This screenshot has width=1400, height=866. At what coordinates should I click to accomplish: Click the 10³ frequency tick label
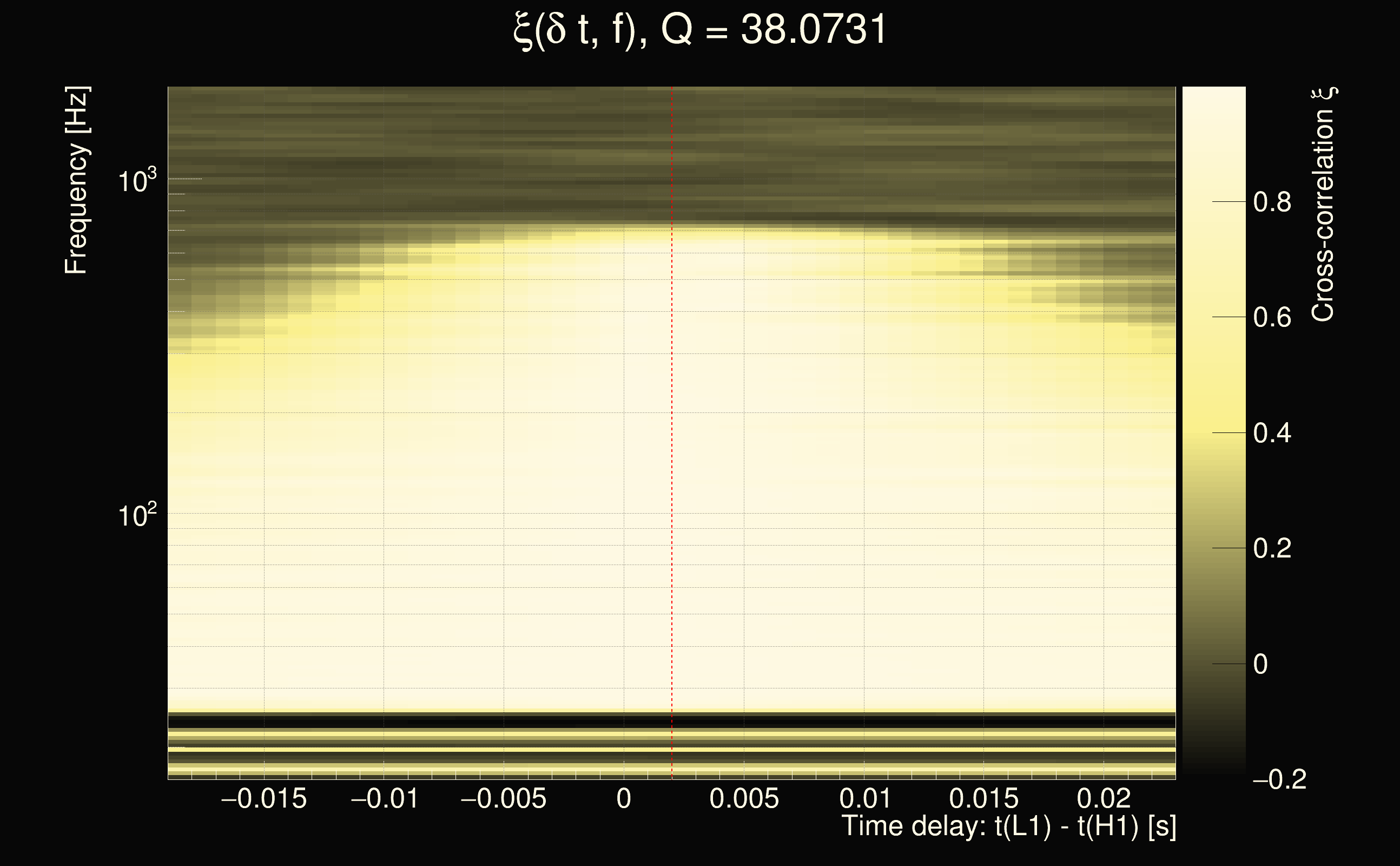pos(137,181)
